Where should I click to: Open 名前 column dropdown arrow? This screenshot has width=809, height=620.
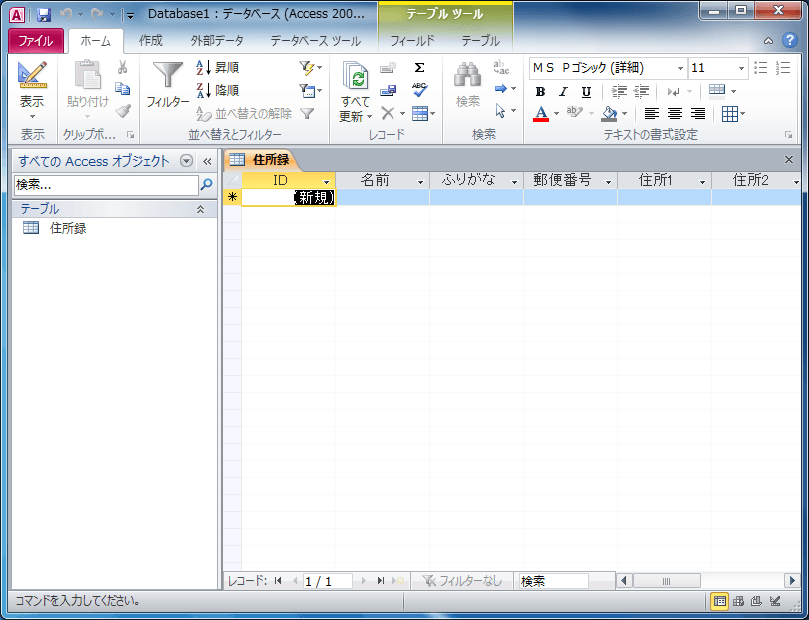420,182
